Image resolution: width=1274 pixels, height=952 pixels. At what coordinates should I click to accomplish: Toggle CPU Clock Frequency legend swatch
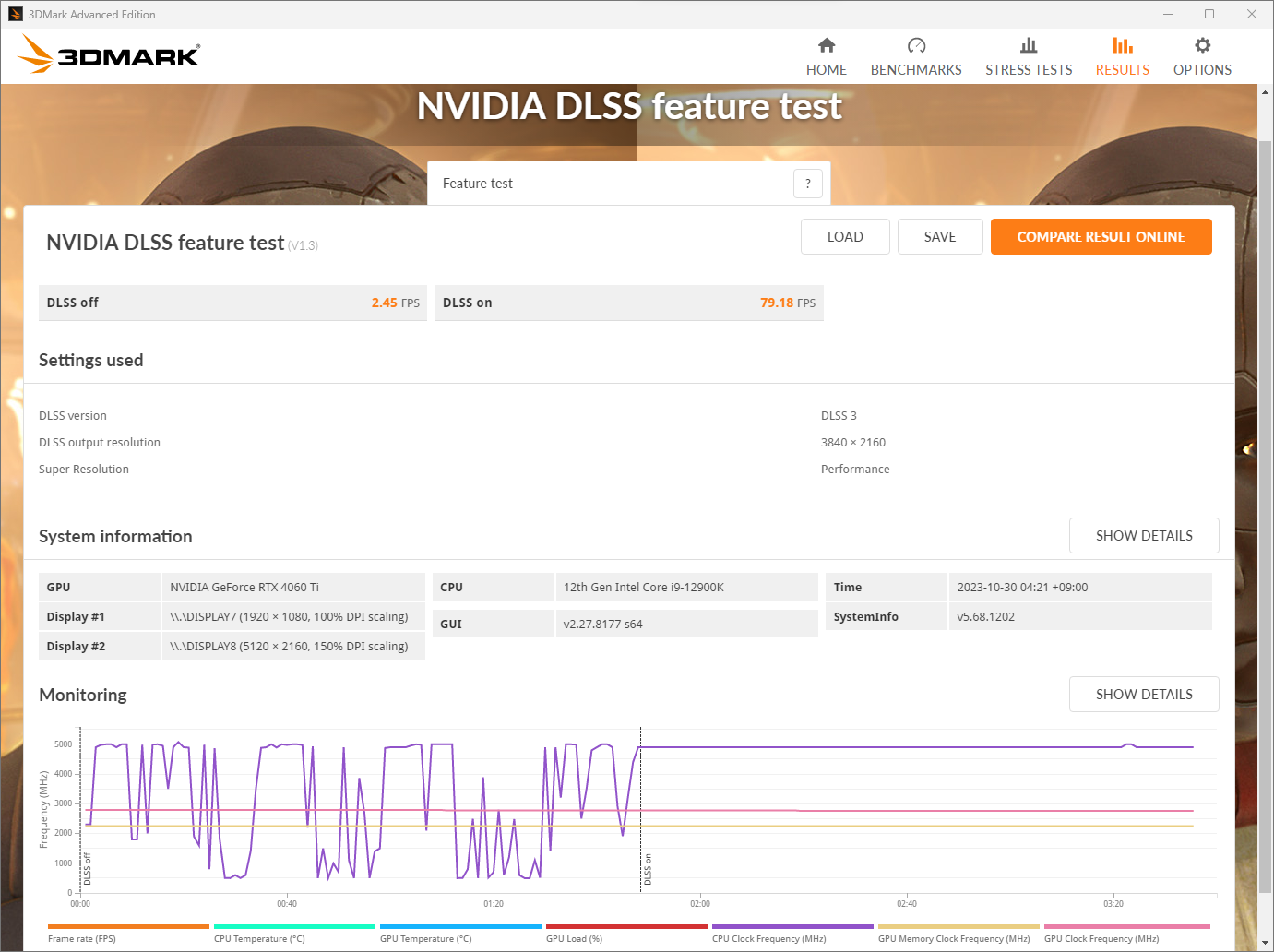pos(792,926)
